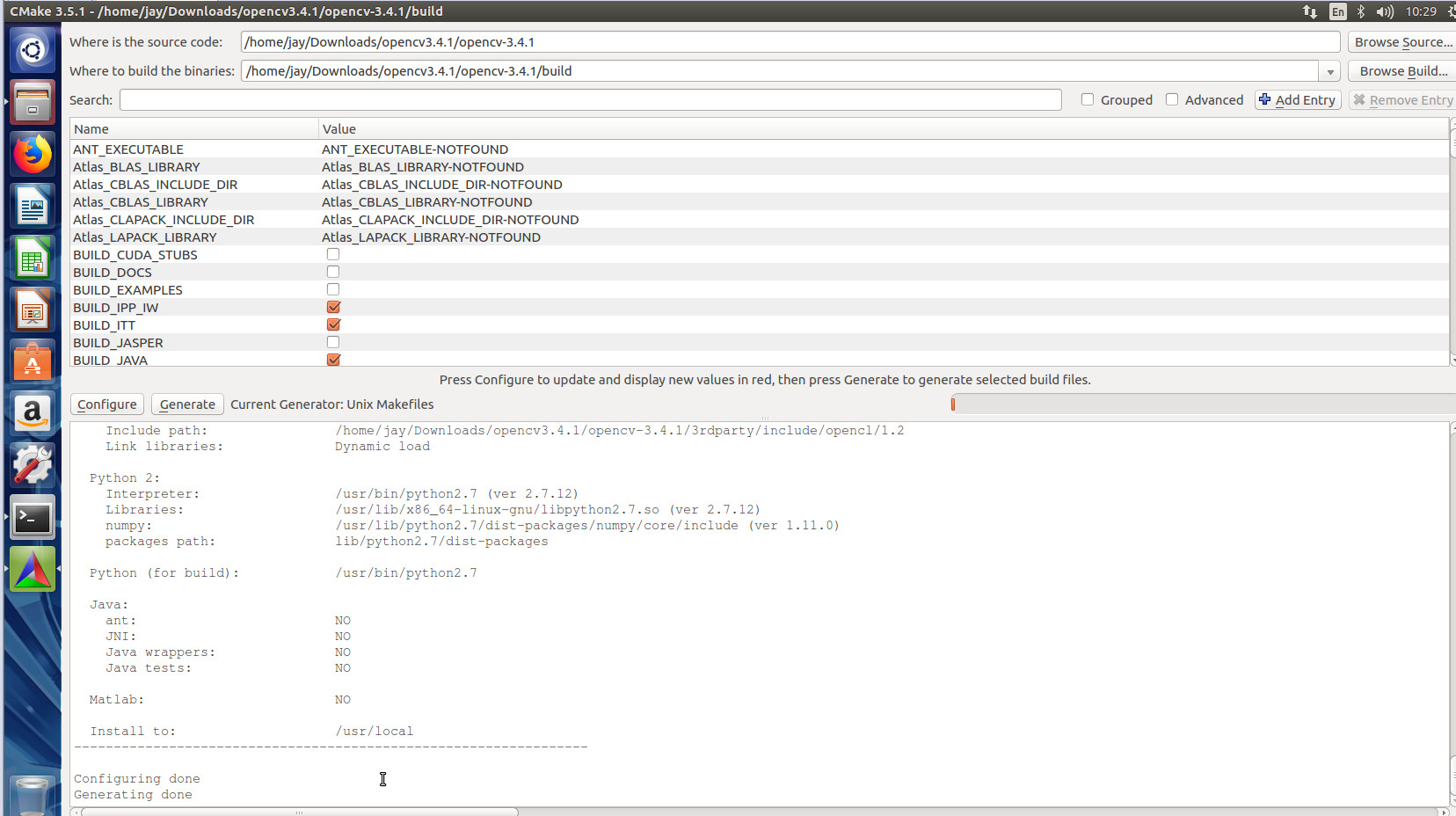Enable the BUILD_EXAMPLES checkbox
Viewport: 1456px width, 816px height.
pos(332,288)
